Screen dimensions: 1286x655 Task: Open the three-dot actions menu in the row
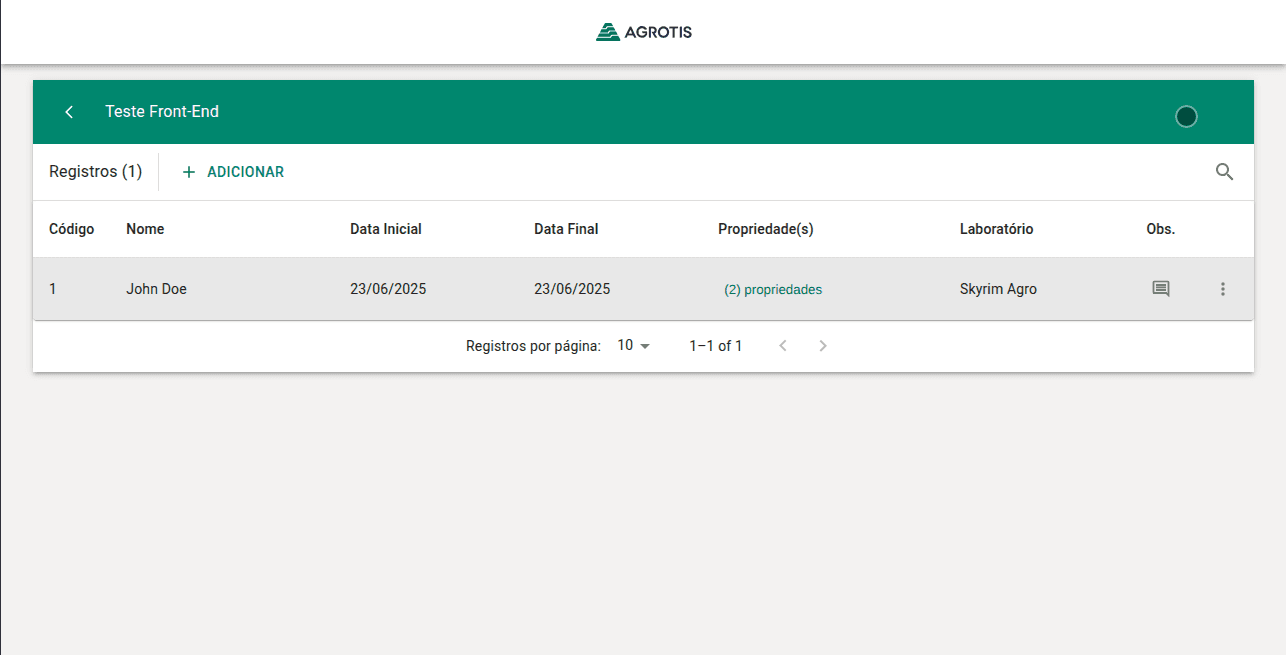(1222, 289)
